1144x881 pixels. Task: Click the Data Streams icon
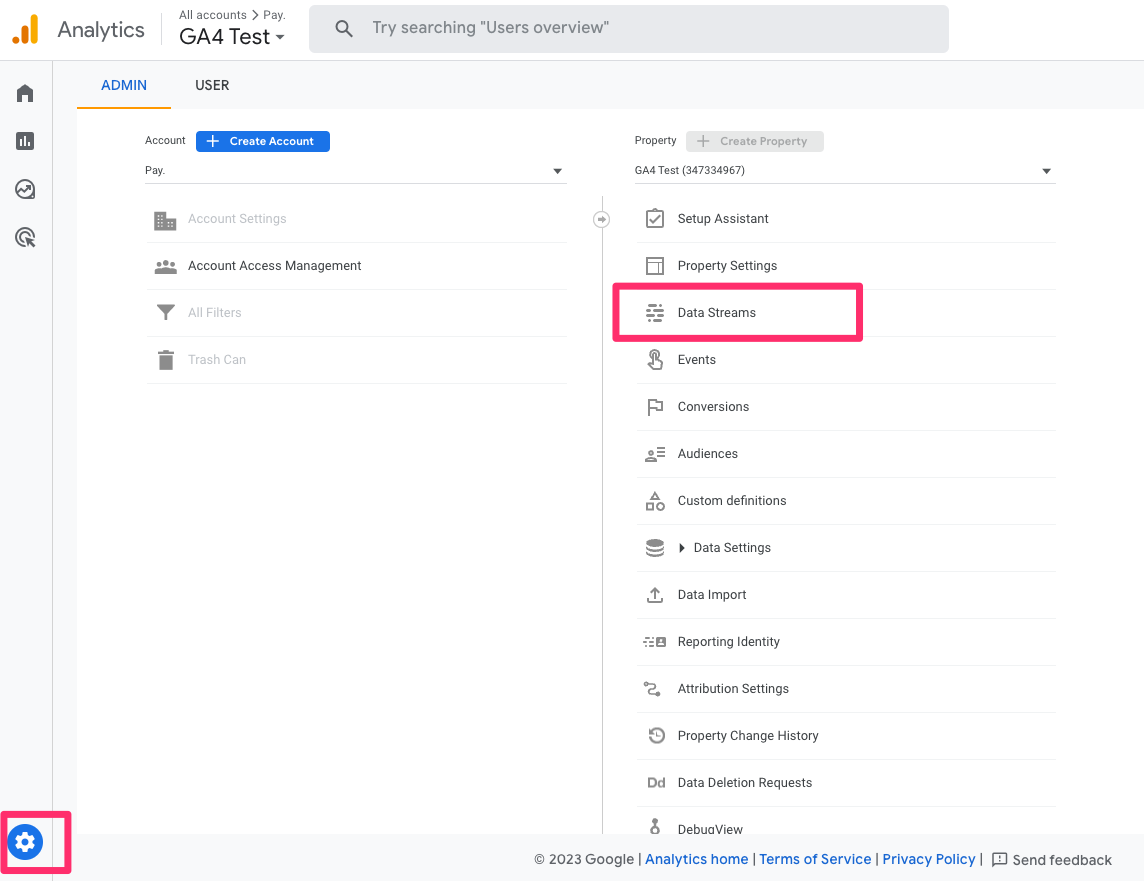coord(655,313)
